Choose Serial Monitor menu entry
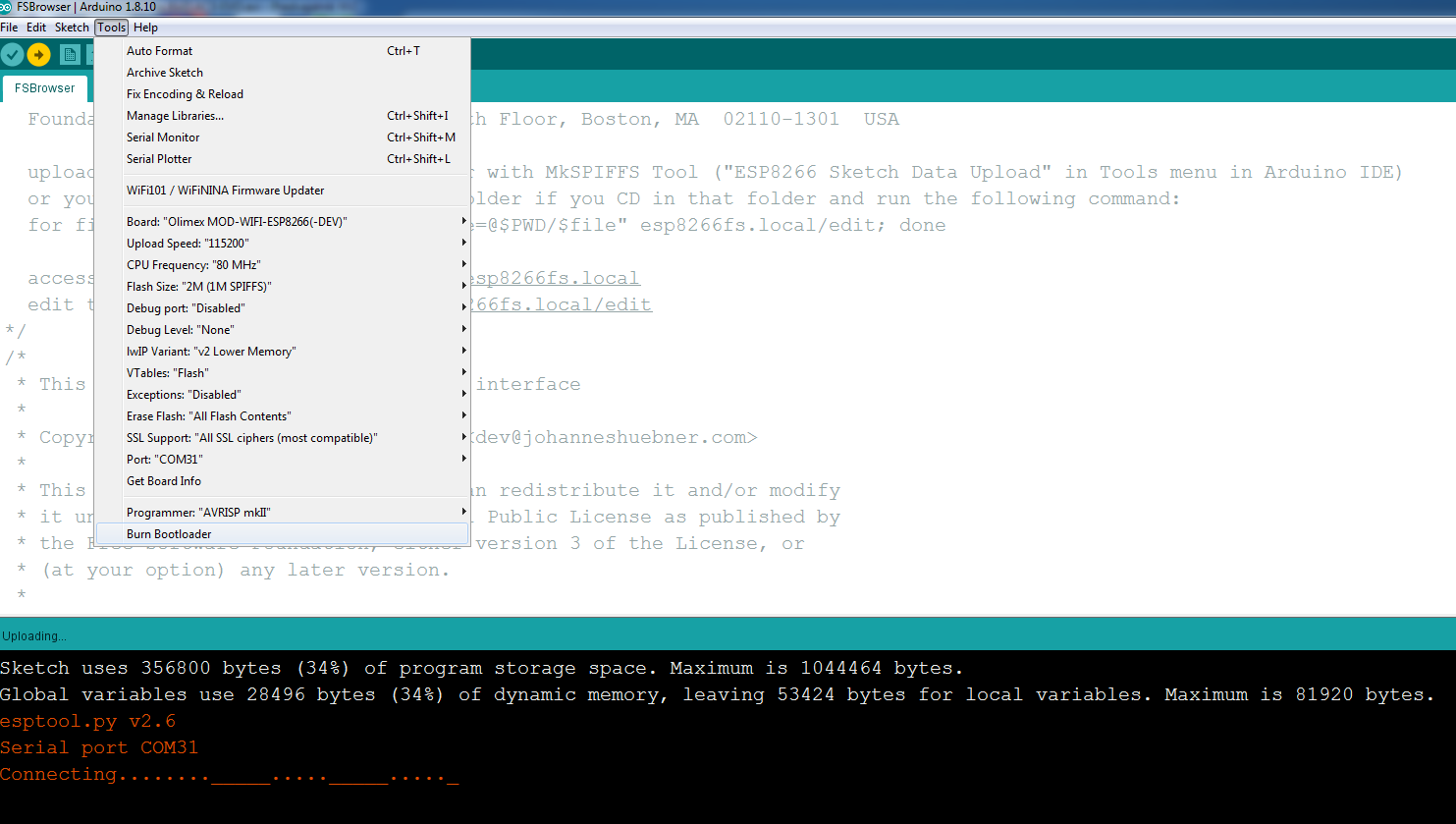 click(x=163, y=137)
